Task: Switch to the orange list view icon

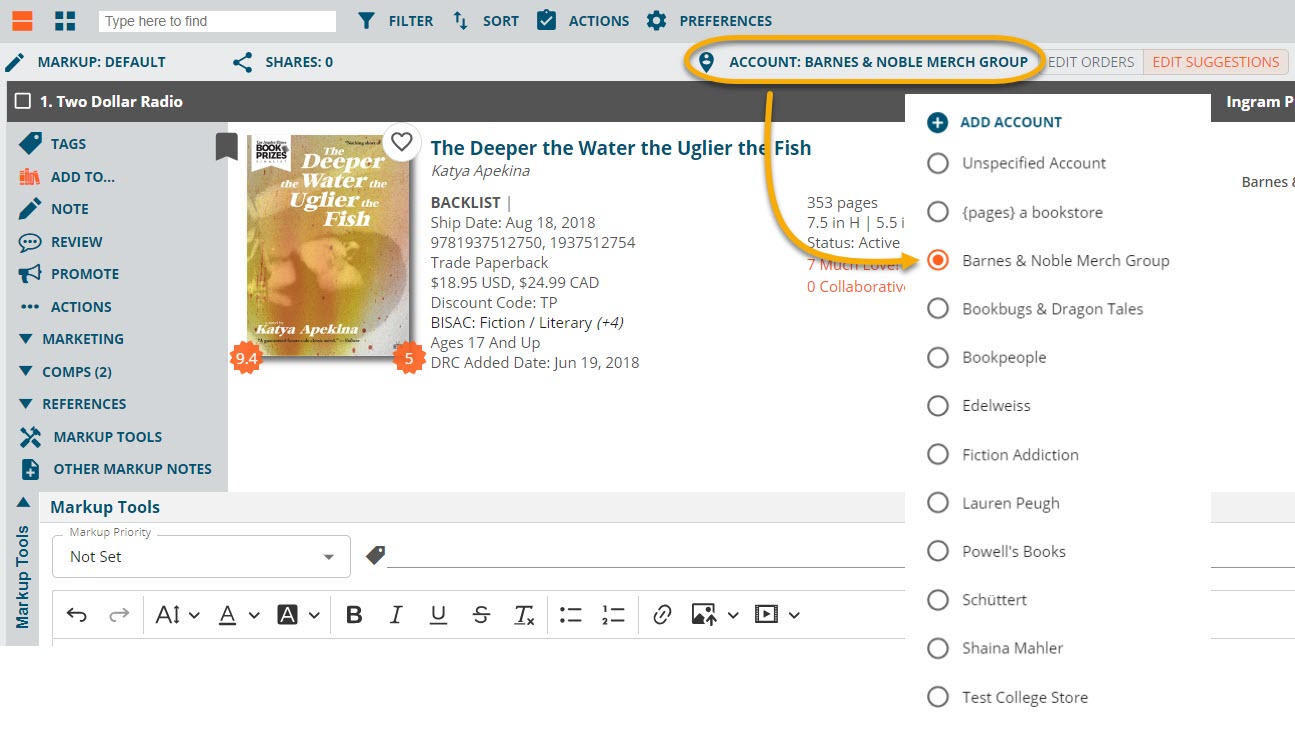Action: 22,20
